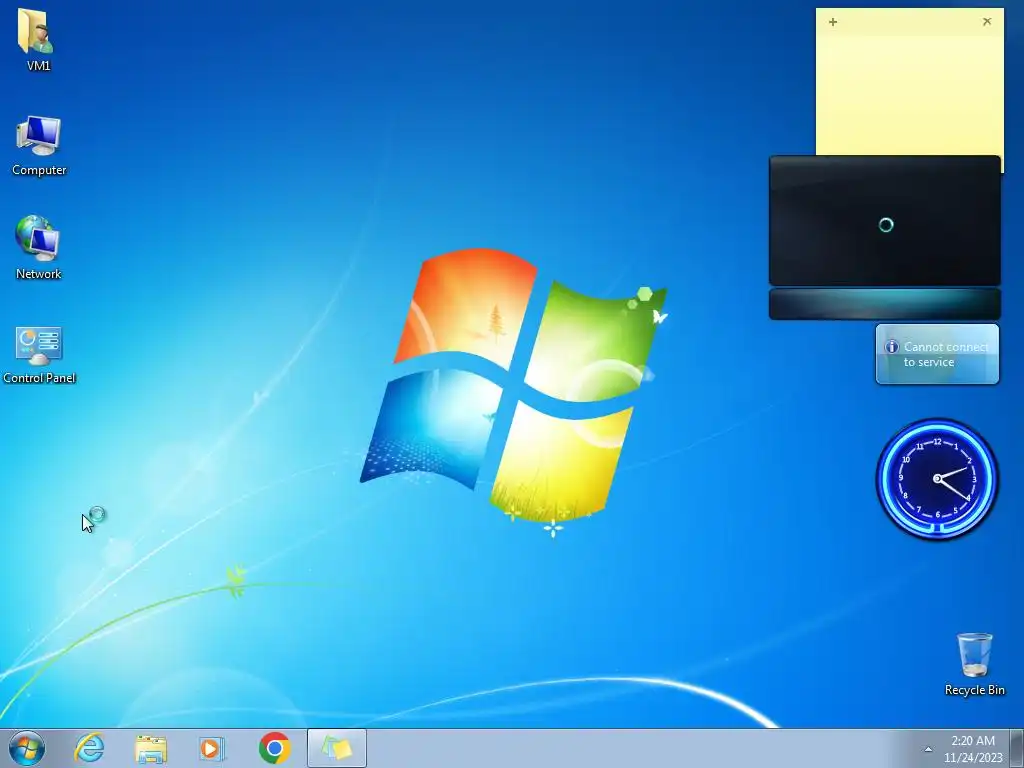Select the black slideshow gadget loading area
The width and height of the screenshot is (1024, 768).
tap(885, 220)
